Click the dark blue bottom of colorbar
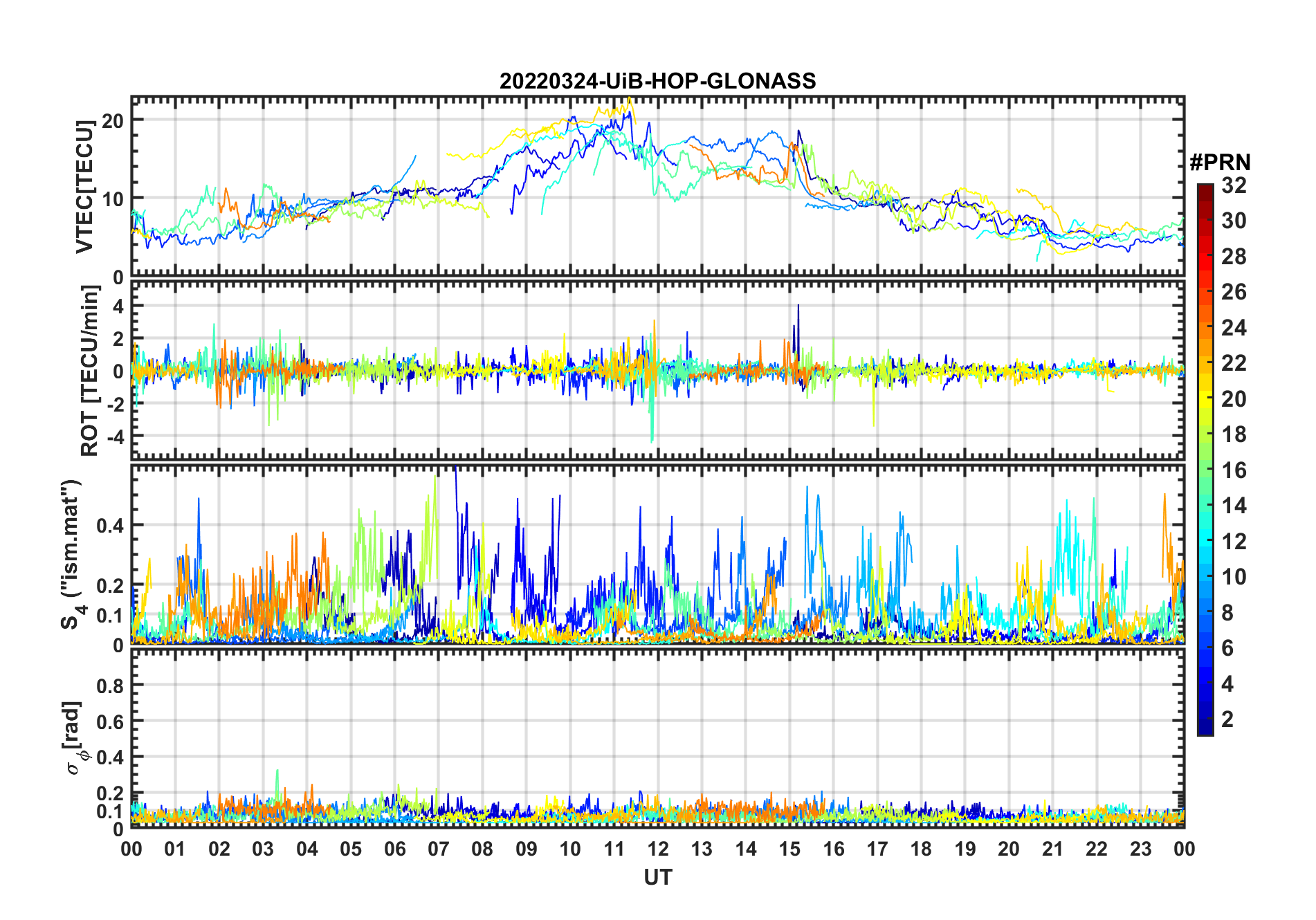 click(1205, 728)
